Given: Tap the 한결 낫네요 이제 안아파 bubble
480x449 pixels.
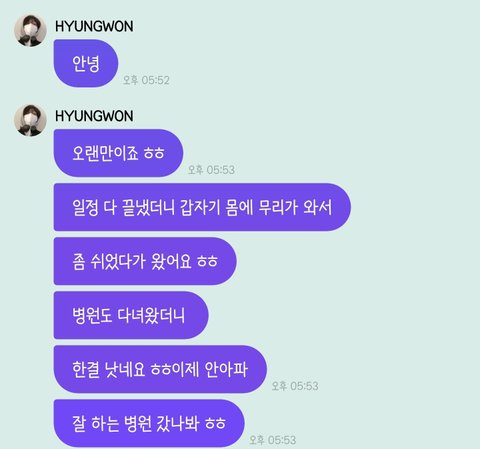Looking at the screenshot, I should (x=160, y=369).
